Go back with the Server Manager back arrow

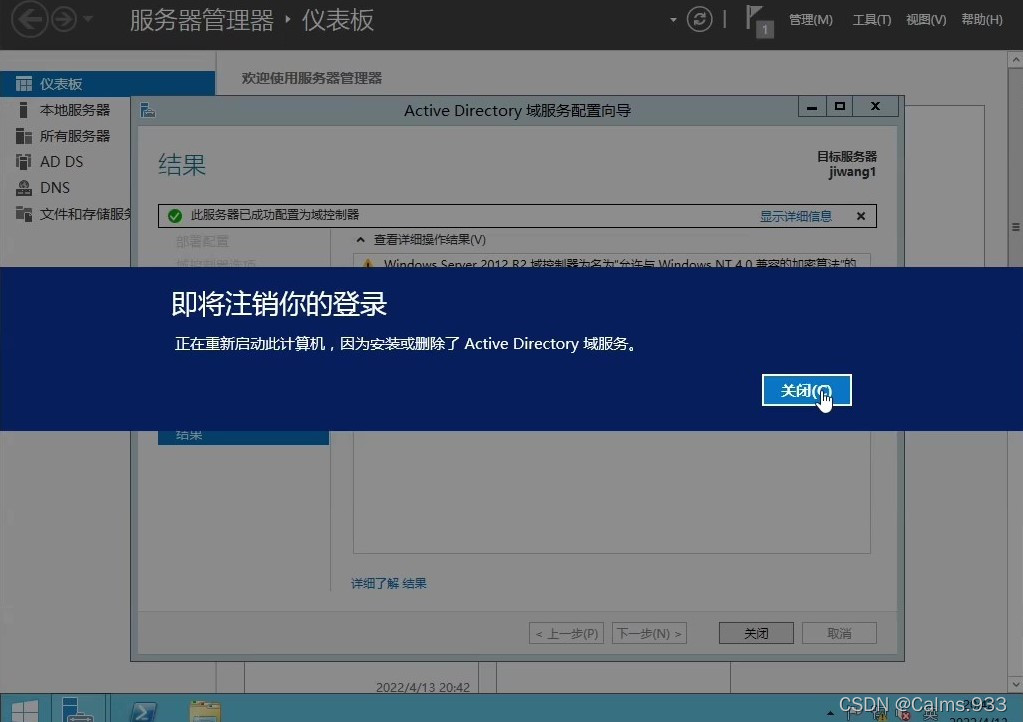click(30, 20)
